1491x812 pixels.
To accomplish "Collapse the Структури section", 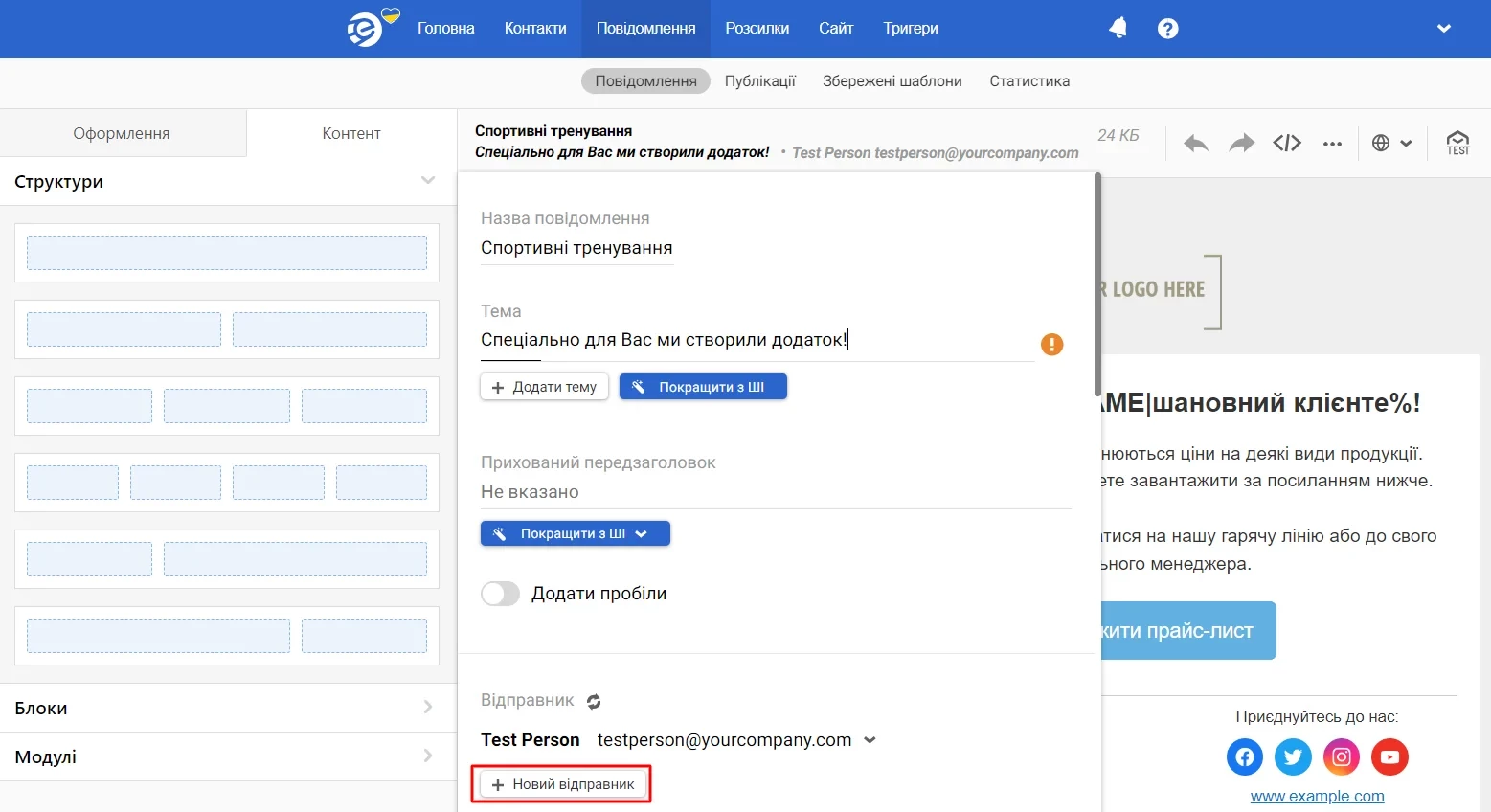I will click(428, 181).
